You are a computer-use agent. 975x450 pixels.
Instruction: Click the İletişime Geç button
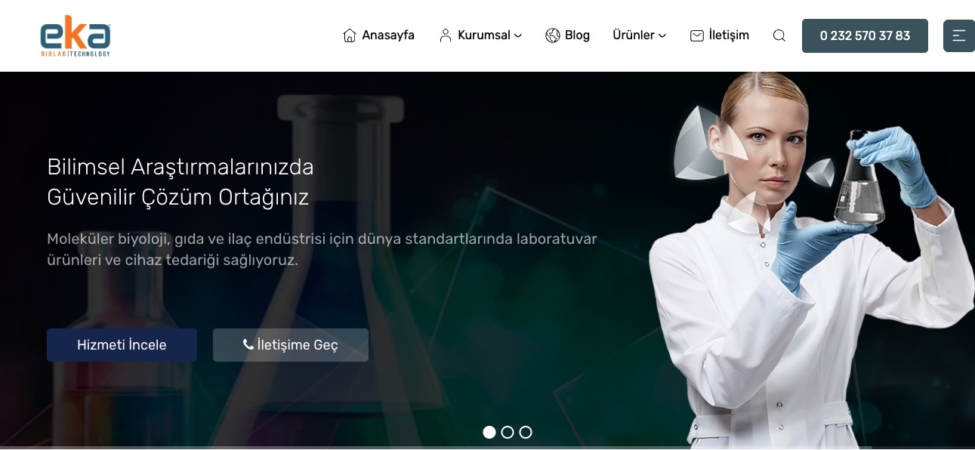coord(290,345)
